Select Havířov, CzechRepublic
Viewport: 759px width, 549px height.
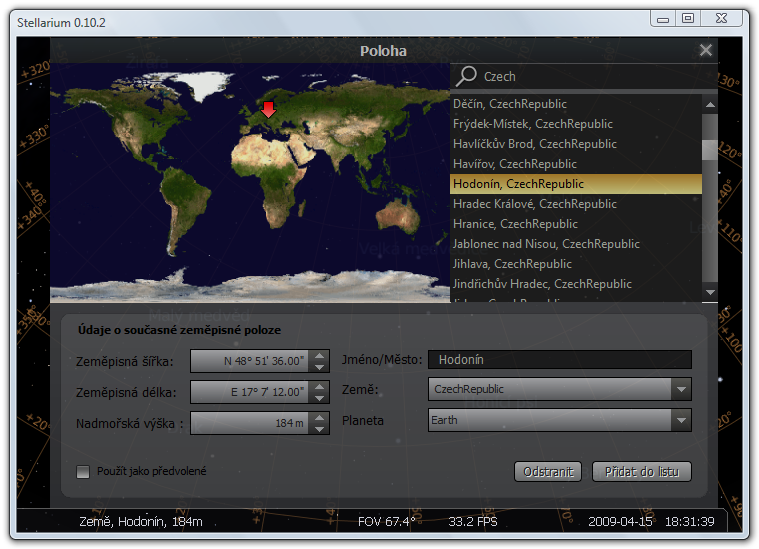[x=576, y=164]
